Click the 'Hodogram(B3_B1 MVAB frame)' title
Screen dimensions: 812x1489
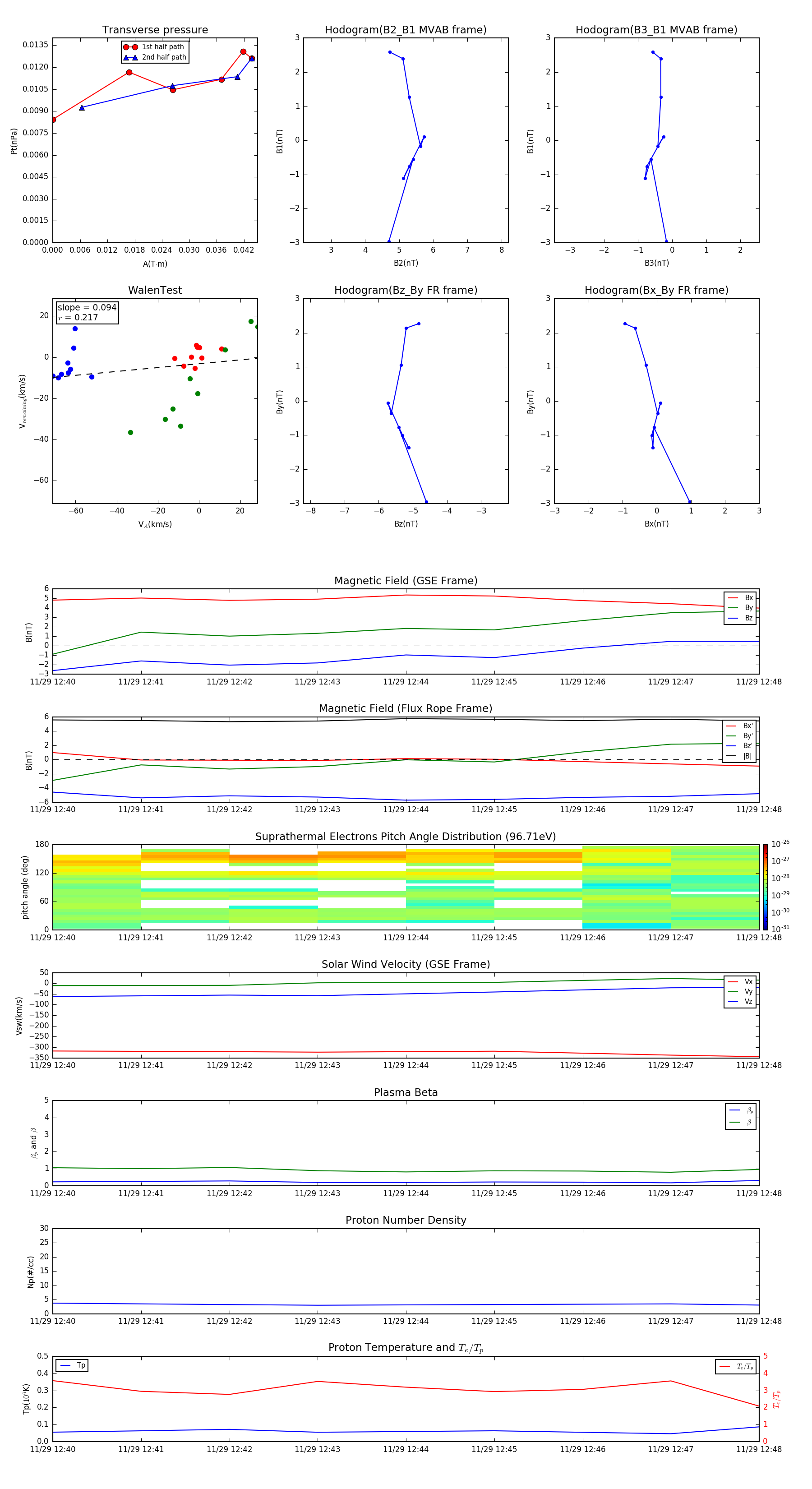pyautogui.click(x=656, y=30)
